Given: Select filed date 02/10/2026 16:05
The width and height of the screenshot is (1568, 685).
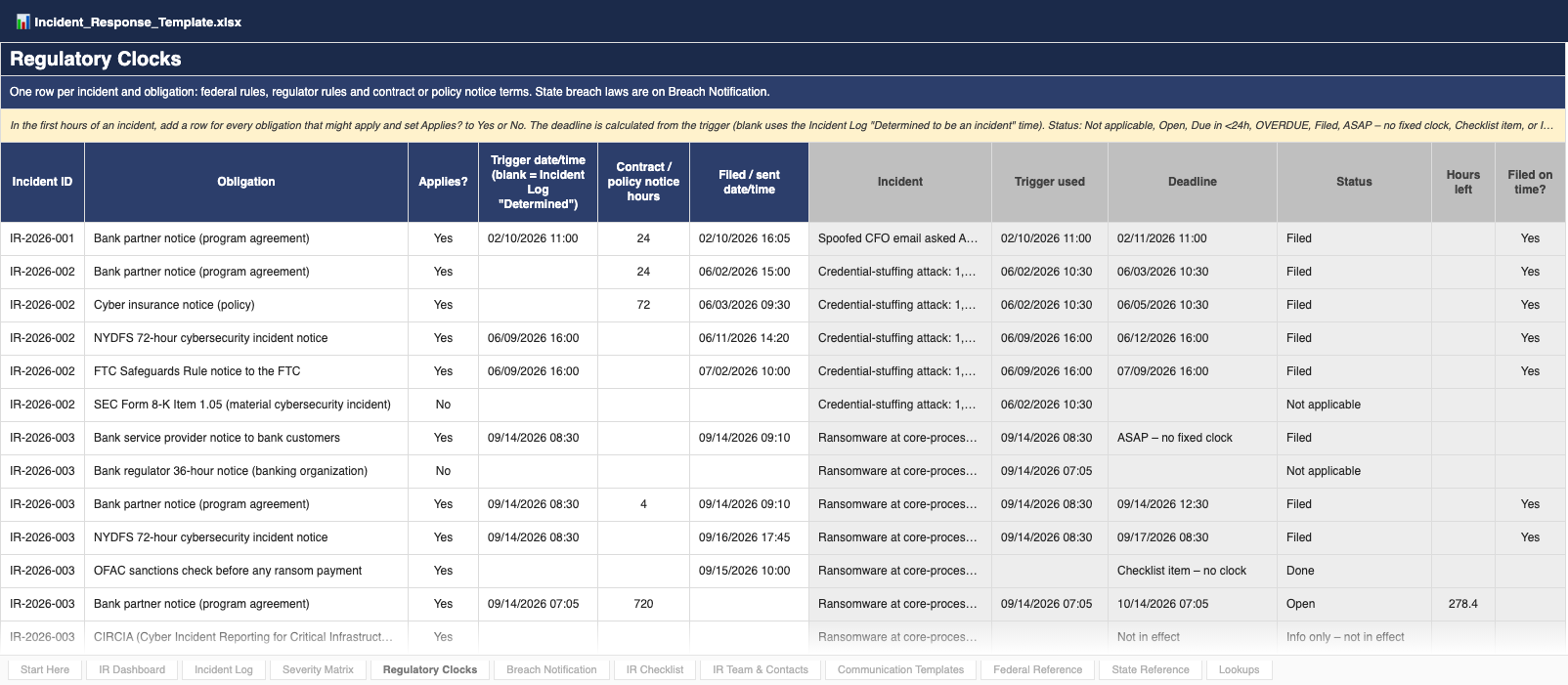Looking at the screenshot, I should (x=749, y=238).
